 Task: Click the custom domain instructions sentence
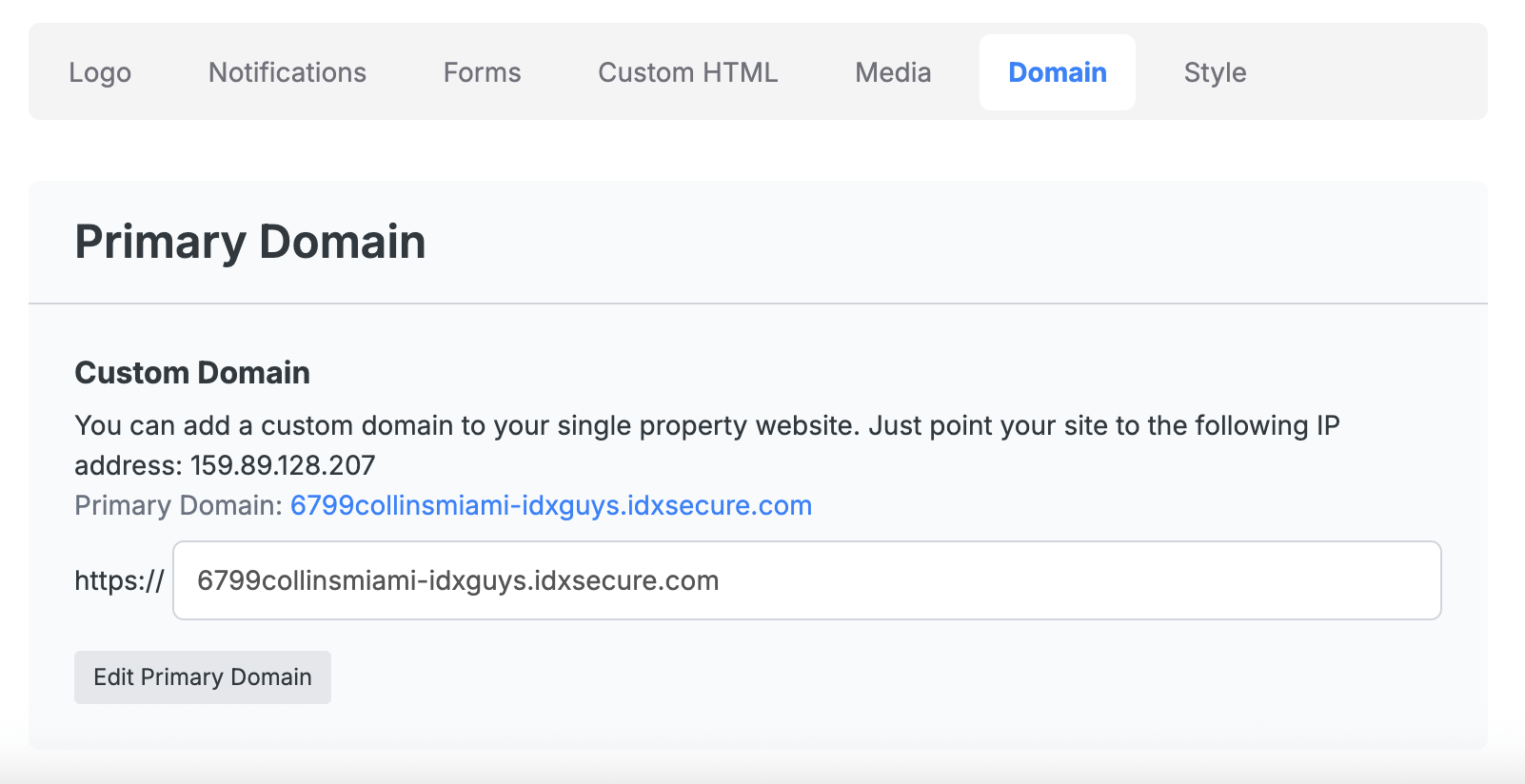pos(706,425)
